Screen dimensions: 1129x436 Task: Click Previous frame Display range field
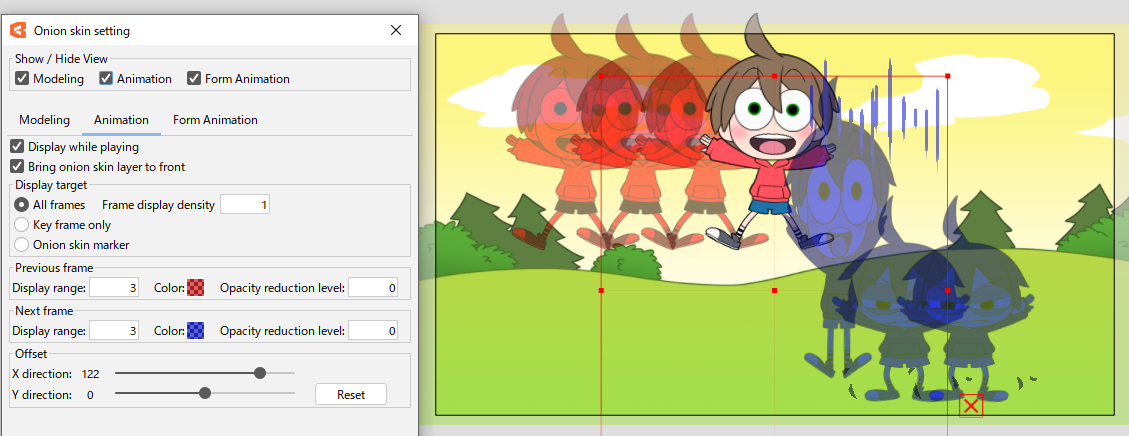[114, 288]
